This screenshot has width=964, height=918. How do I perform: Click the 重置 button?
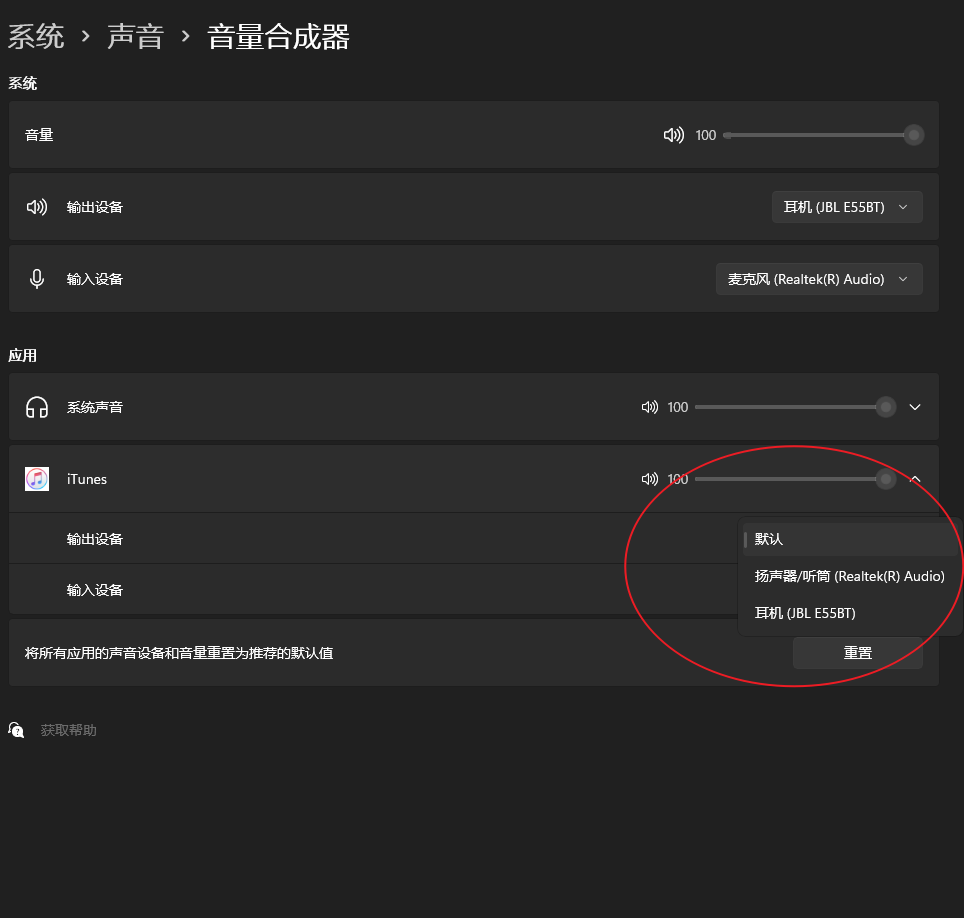pyautogui.click(x=857, y=653)
